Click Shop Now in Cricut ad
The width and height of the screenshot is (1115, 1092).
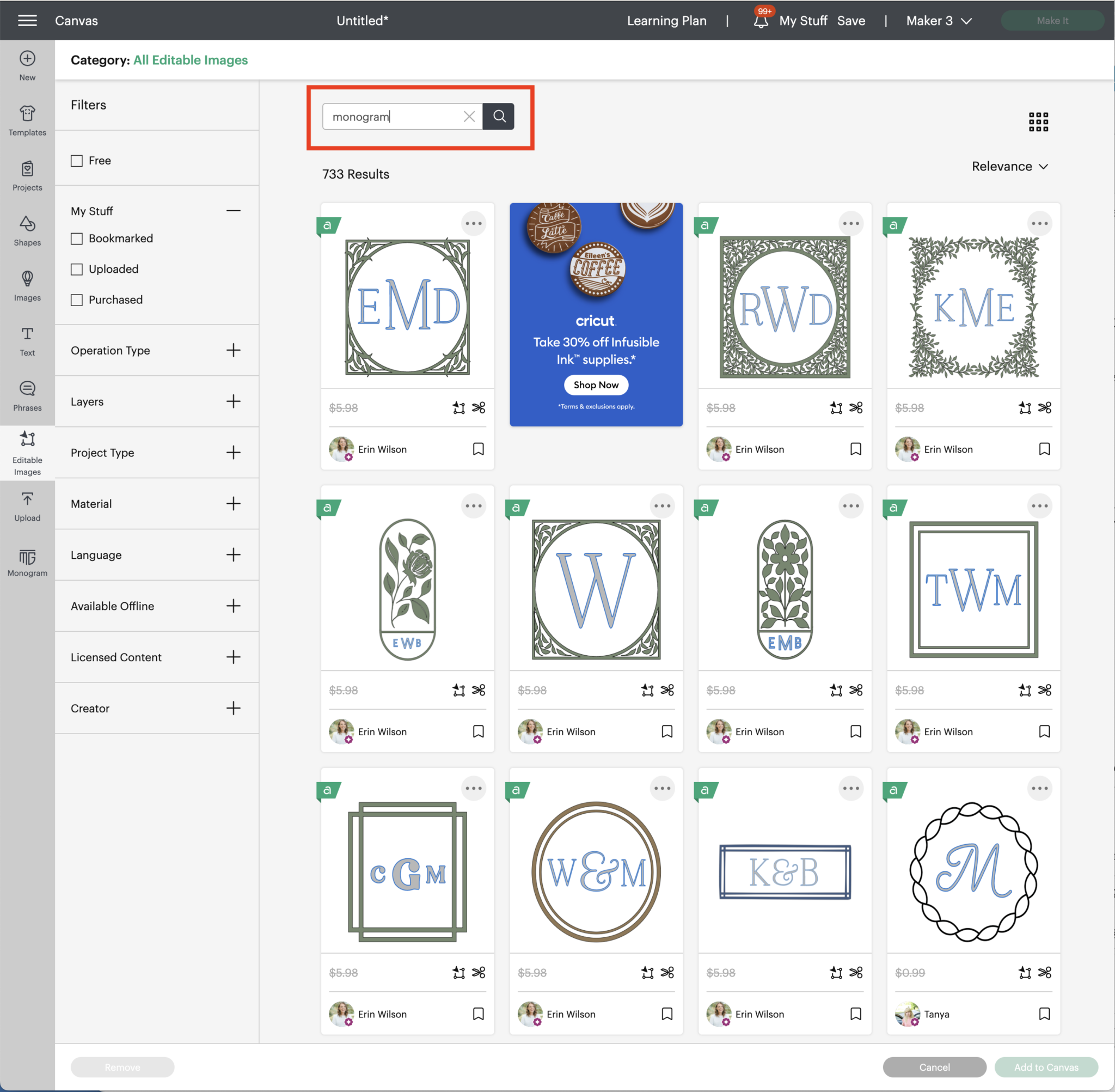tap(596, 385)
